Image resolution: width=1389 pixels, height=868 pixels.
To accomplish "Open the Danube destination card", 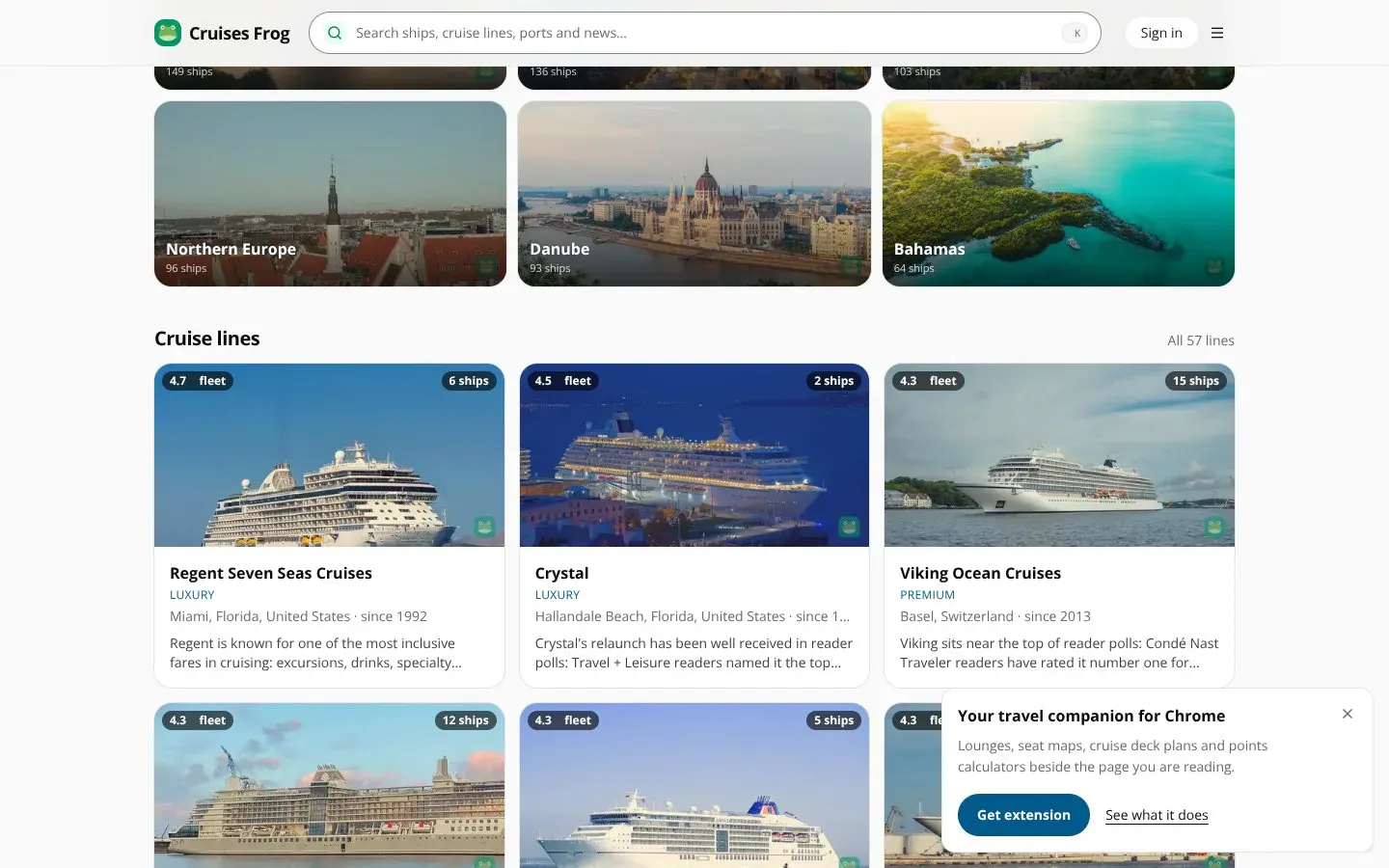I will 694,194.
